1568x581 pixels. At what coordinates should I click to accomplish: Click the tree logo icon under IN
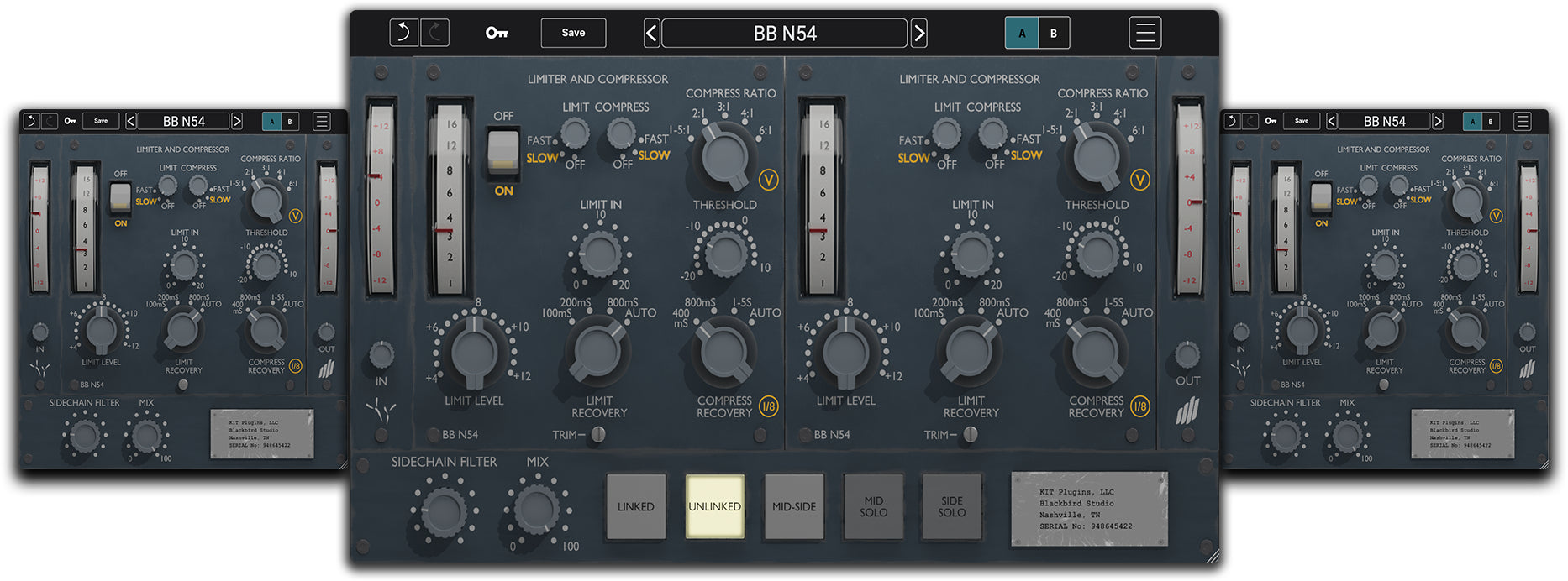pos(381,411)
